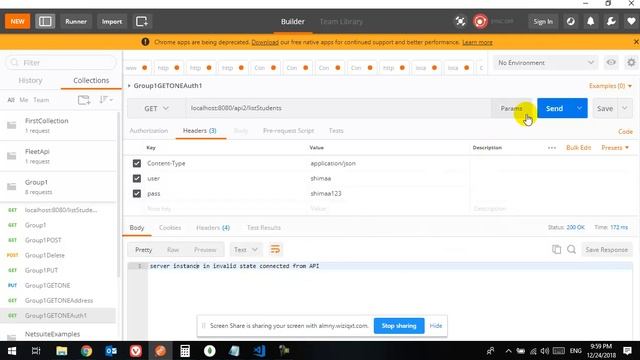Open the Runner

pos(76,21)
